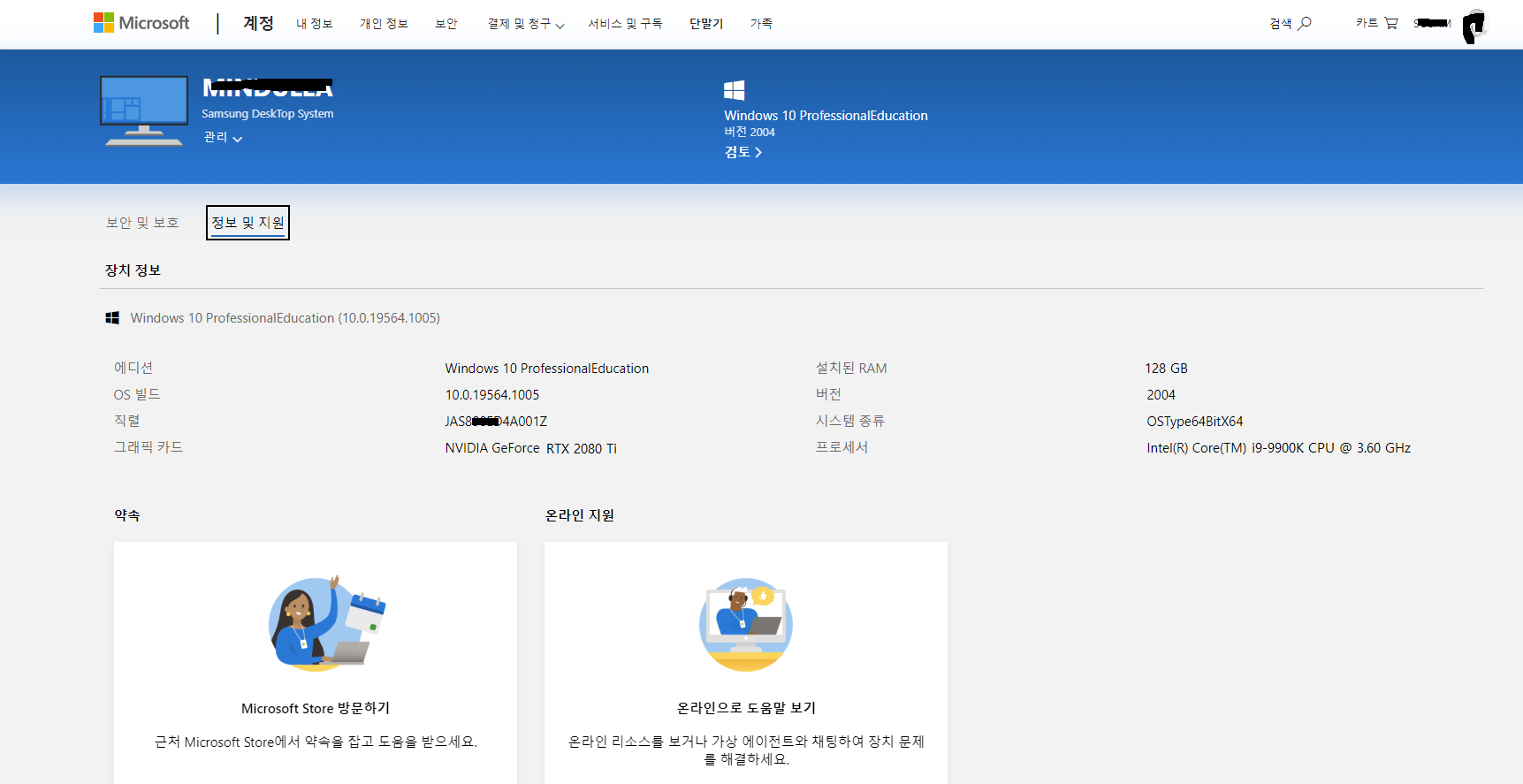Viewport: 1523px width, 784px height.
Task: Click the OSType64BitX64 value
Action: pos(1195,422)
